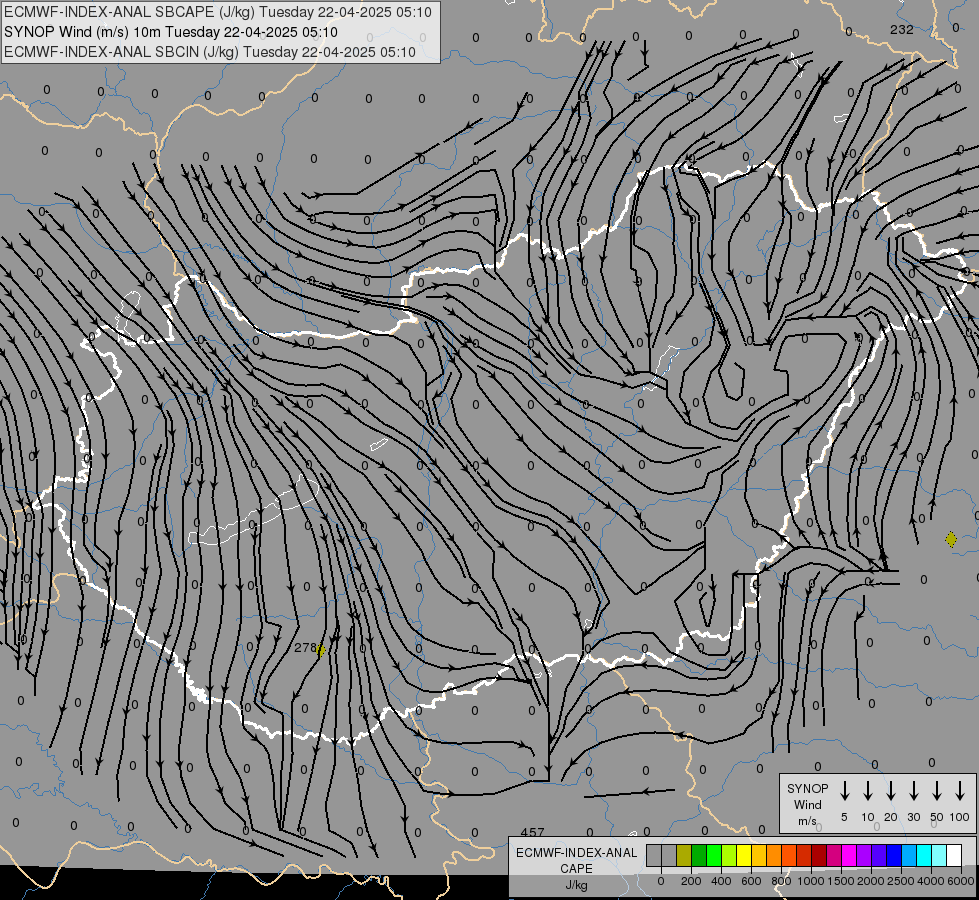
Task: Click the 1500 tick label on CAPE scale
Action: click(840, 881)
